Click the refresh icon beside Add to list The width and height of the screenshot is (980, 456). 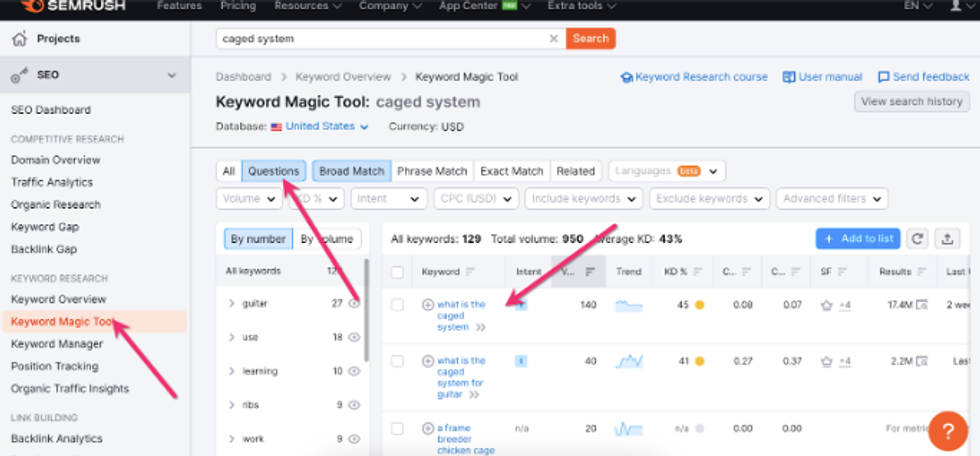[x=917, y=239]
